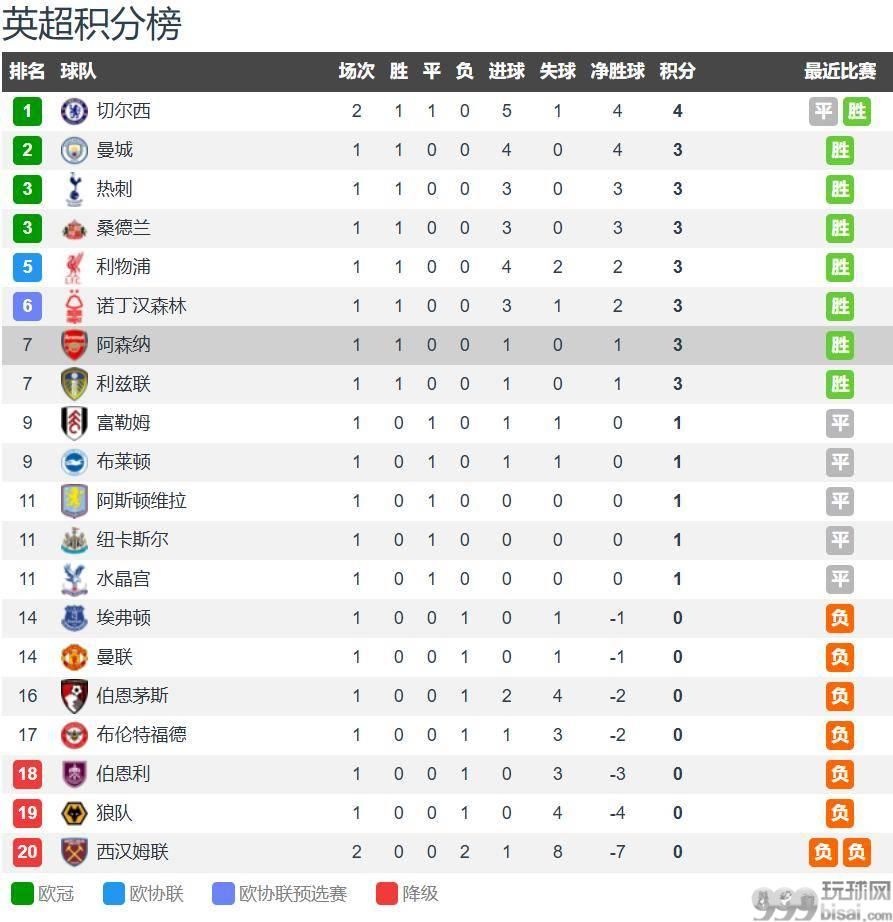This screenshot has height=922, width=893.
Task: Click the Chelsea club crest icon
Action: pyautogui.click(x=74, y=111)
